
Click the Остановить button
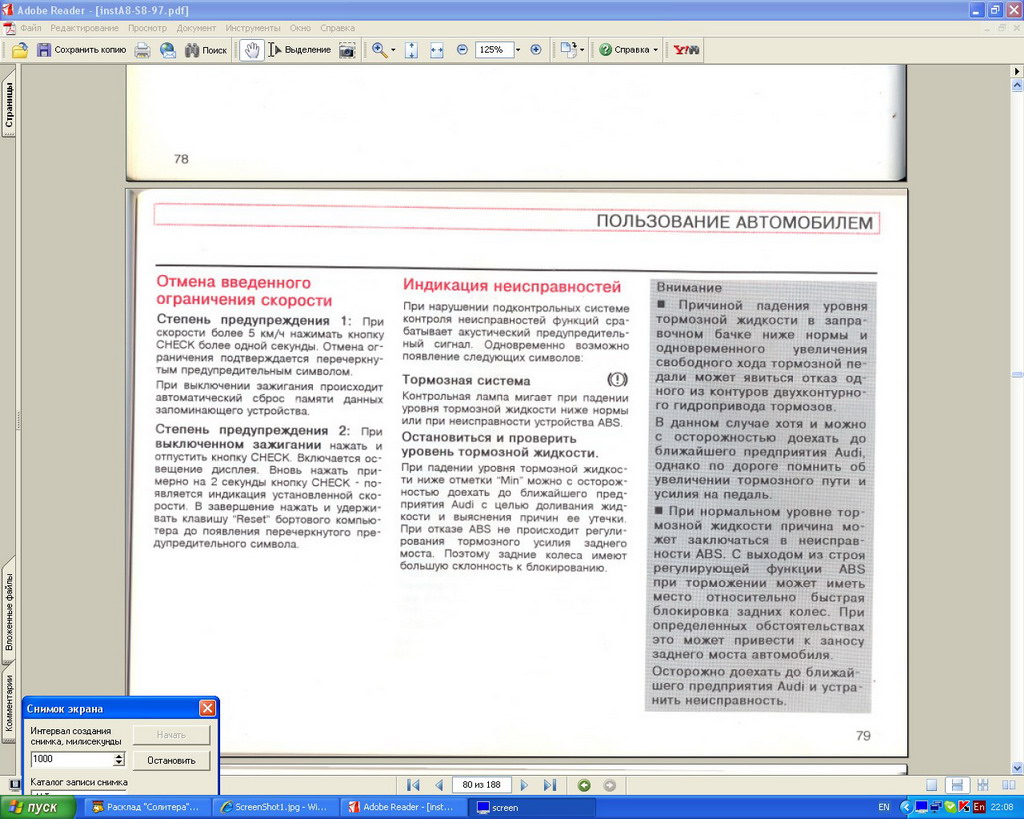click(171, 760)
